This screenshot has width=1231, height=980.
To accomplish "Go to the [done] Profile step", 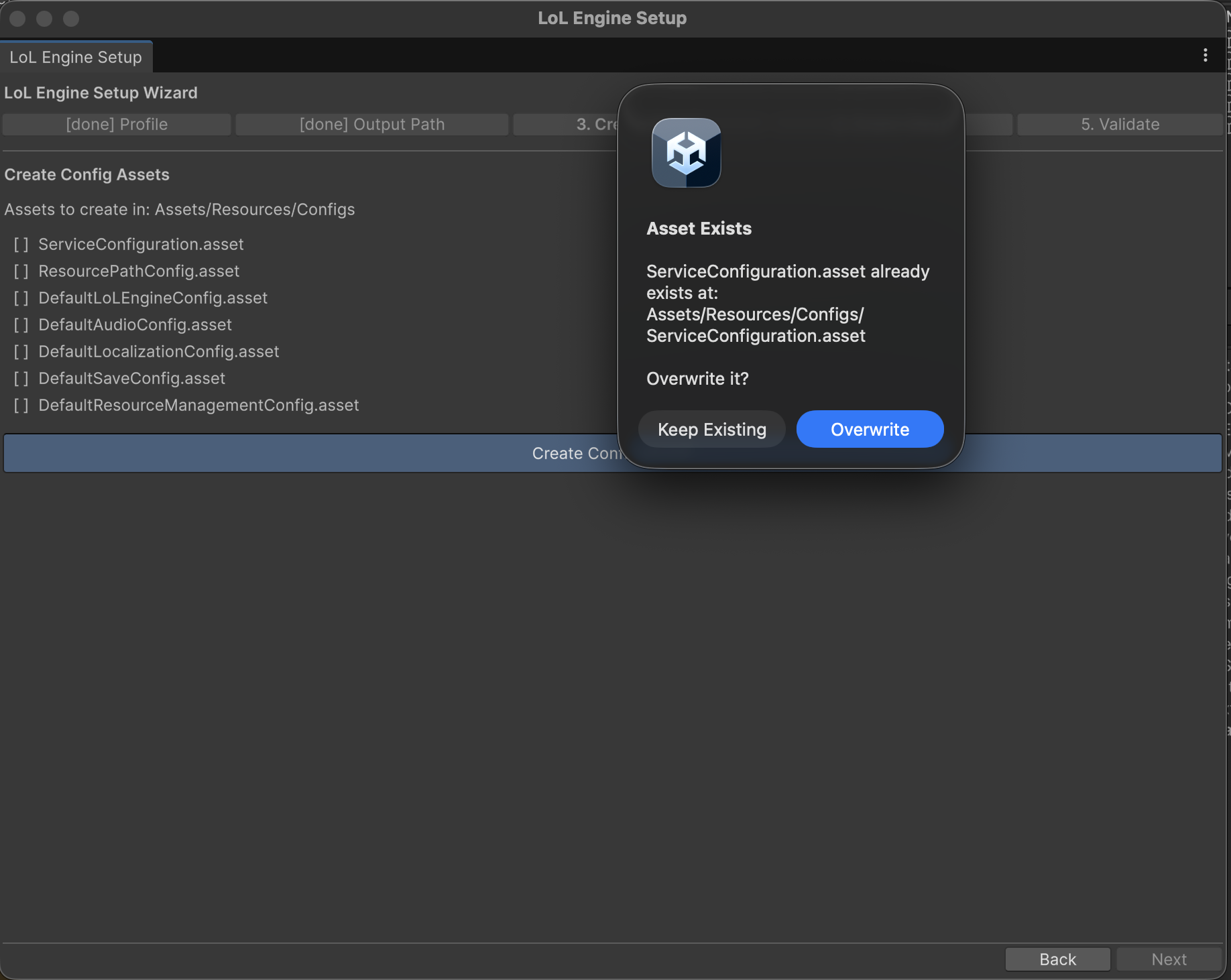I will click(117, 124).
